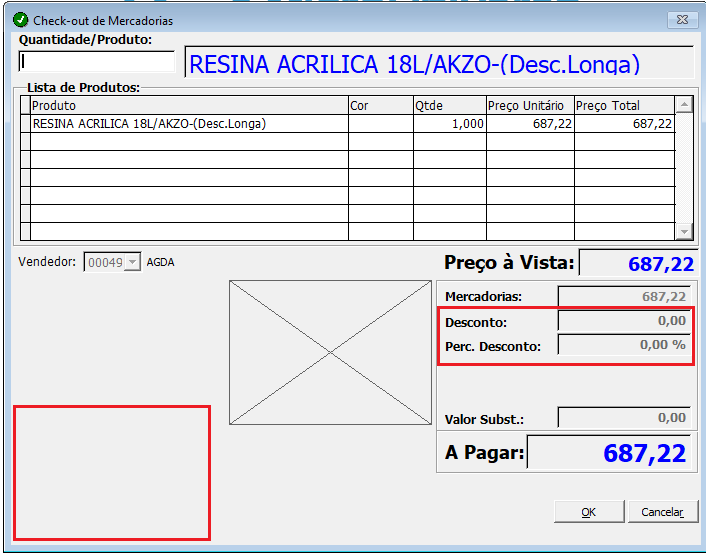Select the RESINA ACRILICA 18L/AKZO product row
This screenshot has width=709, height=557.
pos(347,123)
